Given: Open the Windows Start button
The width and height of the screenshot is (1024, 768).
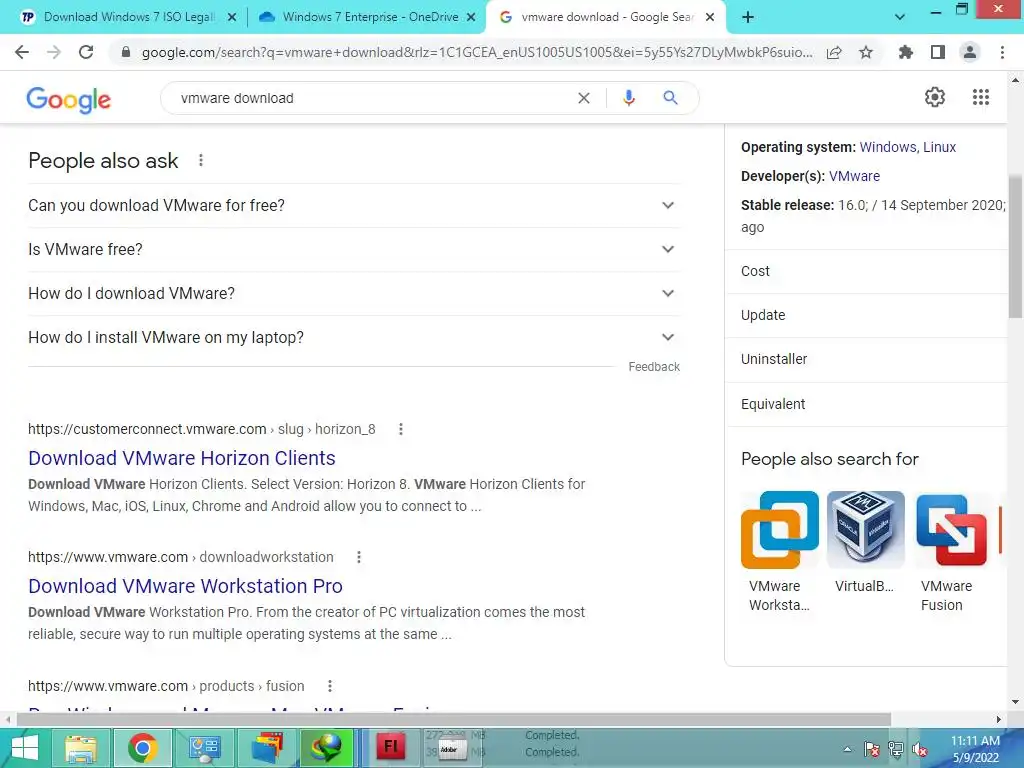Looking at the screenshot, I should click(x=25, y=748).
